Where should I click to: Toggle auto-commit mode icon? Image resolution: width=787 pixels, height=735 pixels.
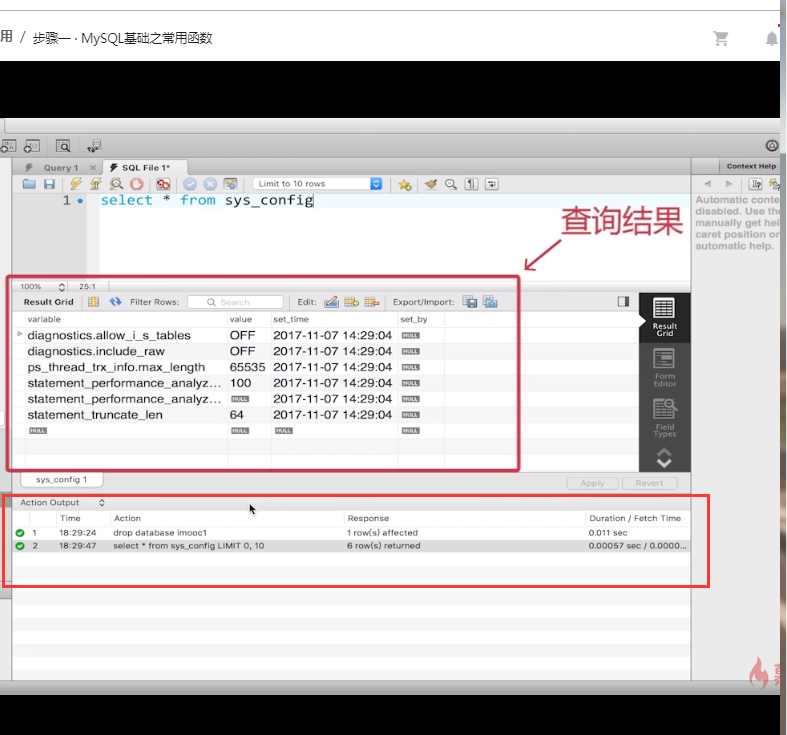point(230,184)
